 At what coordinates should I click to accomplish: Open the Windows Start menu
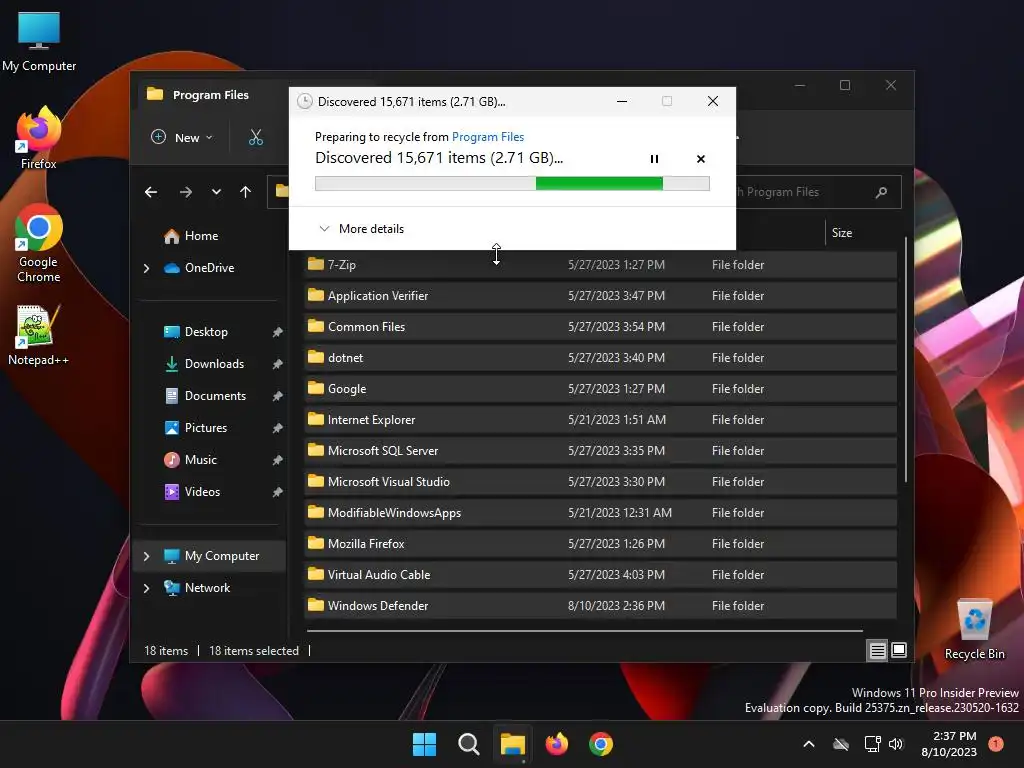[x=424, y=744]
